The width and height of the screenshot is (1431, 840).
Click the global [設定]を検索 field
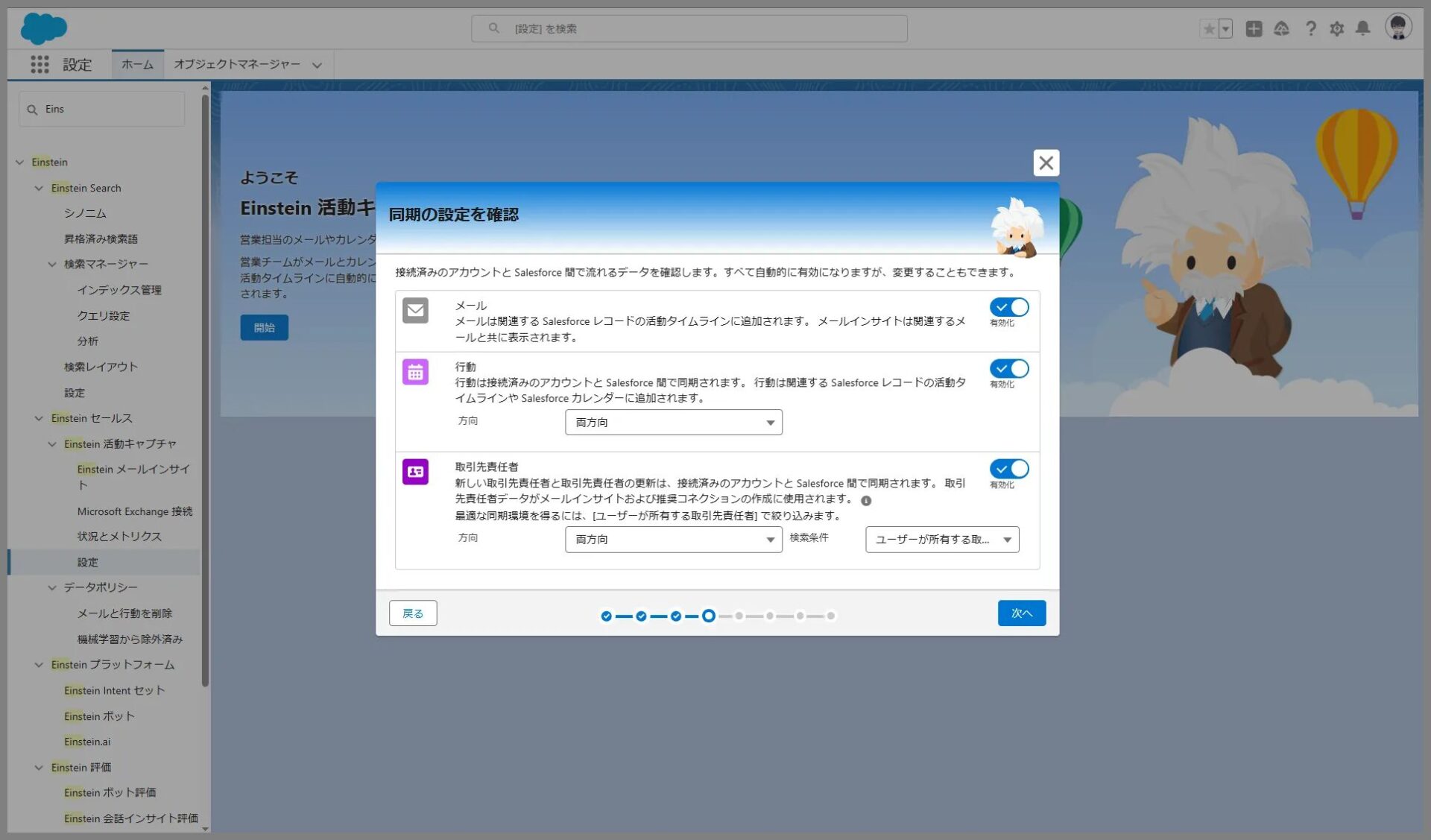(x=689, y=28)
